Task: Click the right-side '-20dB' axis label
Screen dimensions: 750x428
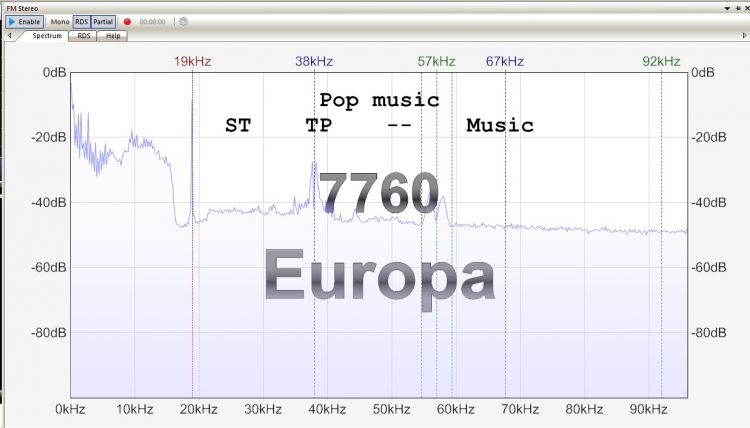Action: pyautogui.click(x=708, y=137)
